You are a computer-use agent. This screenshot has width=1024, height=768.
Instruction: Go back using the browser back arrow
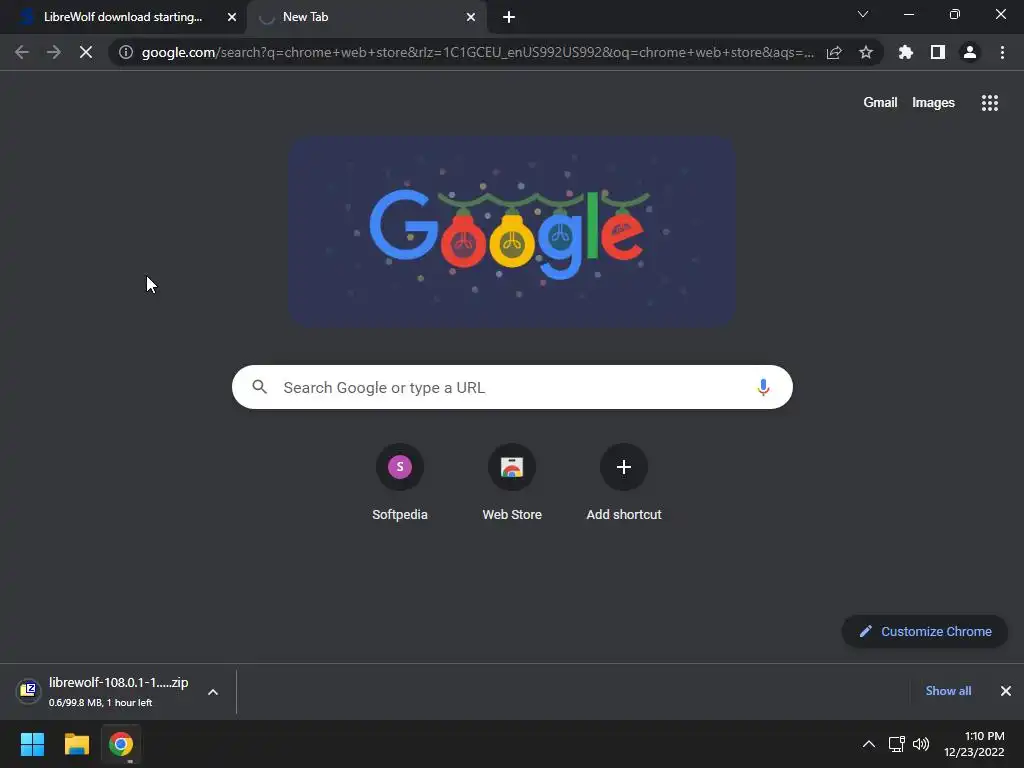click(22, 52)
